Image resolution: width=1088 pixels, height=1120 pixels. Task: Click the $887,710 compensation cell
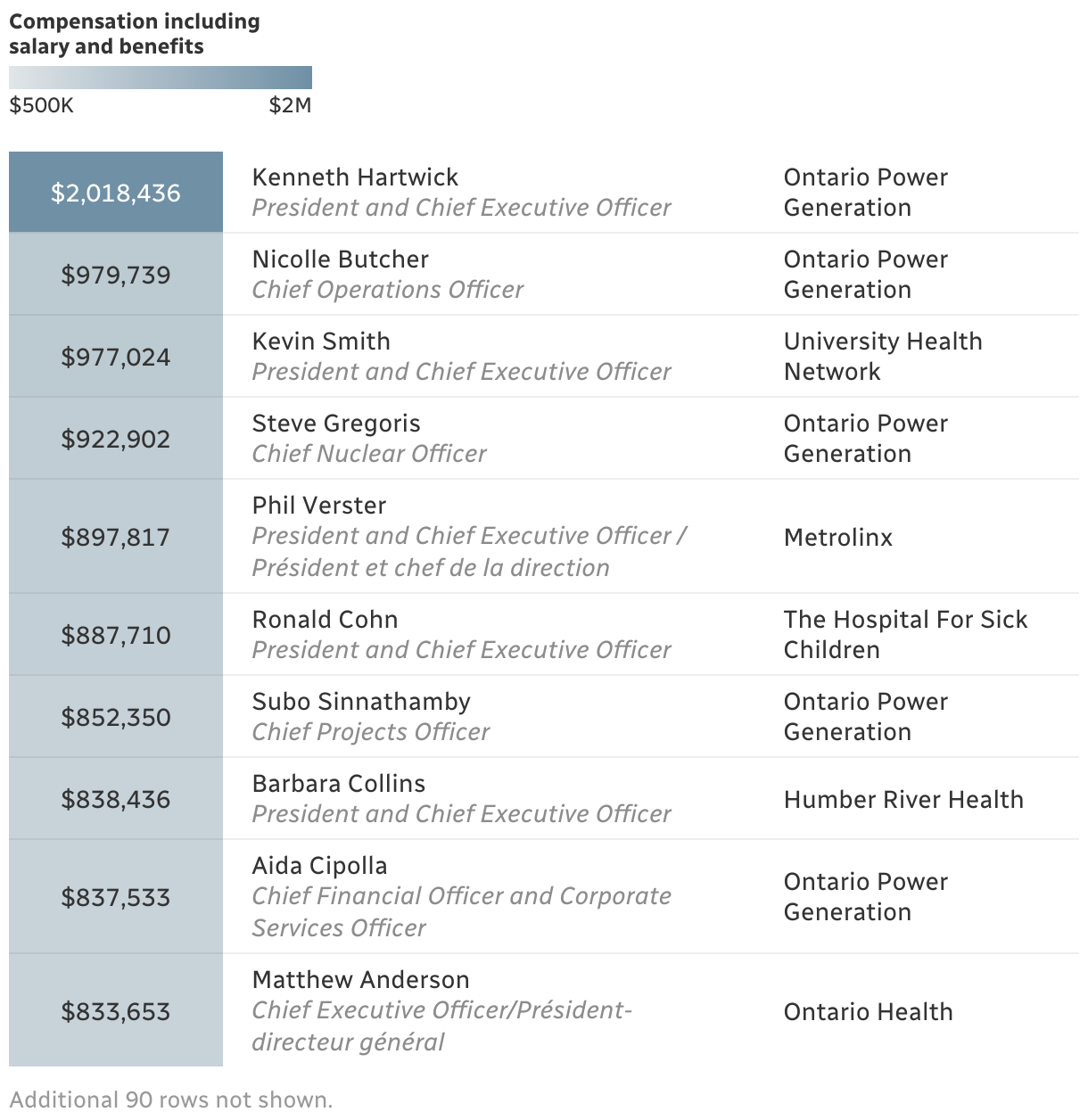116,635
